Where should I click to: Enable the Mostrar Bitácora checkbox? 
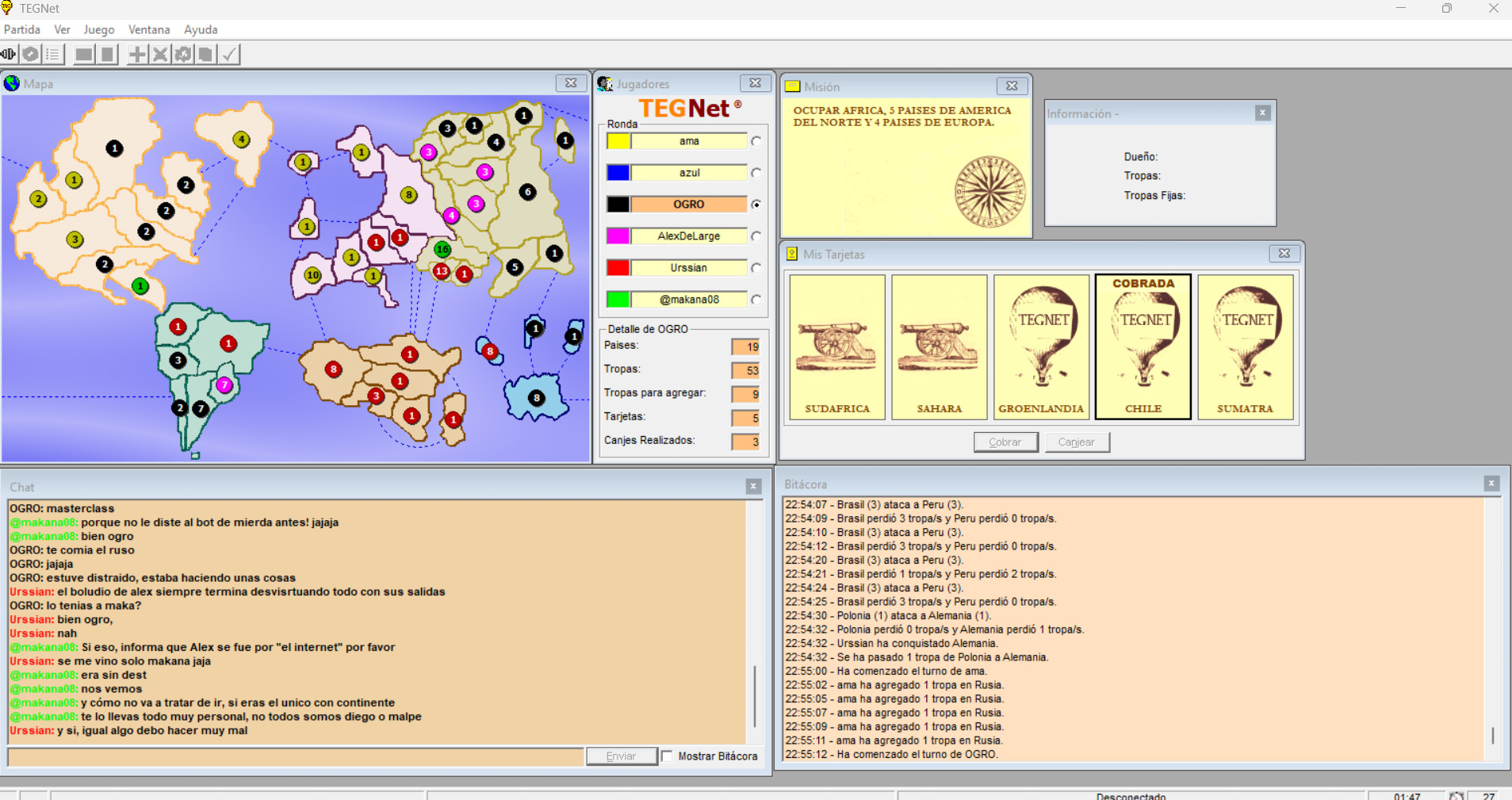[x=668, y=756]
